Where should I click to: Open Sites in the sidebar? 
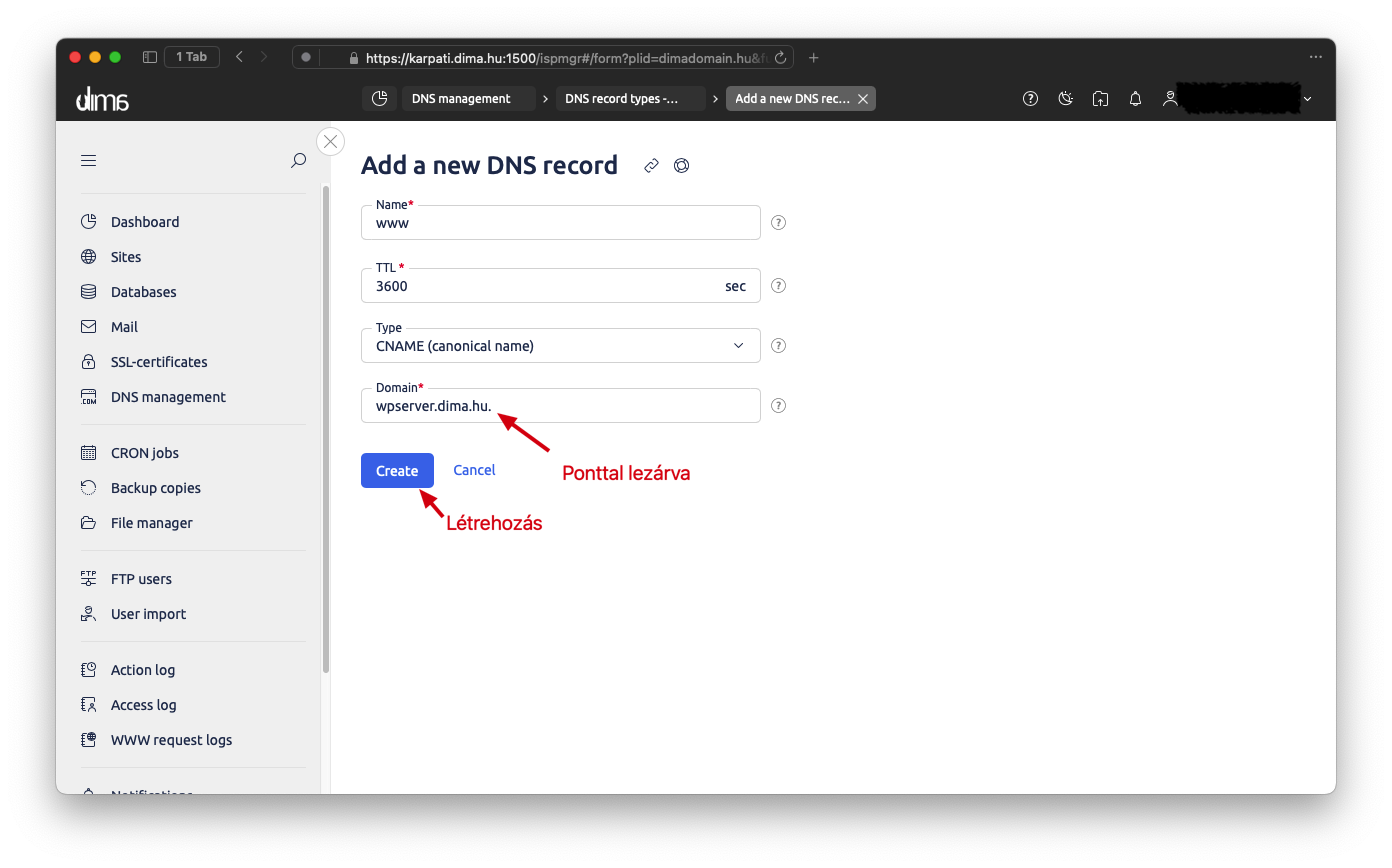pos(126,257)
